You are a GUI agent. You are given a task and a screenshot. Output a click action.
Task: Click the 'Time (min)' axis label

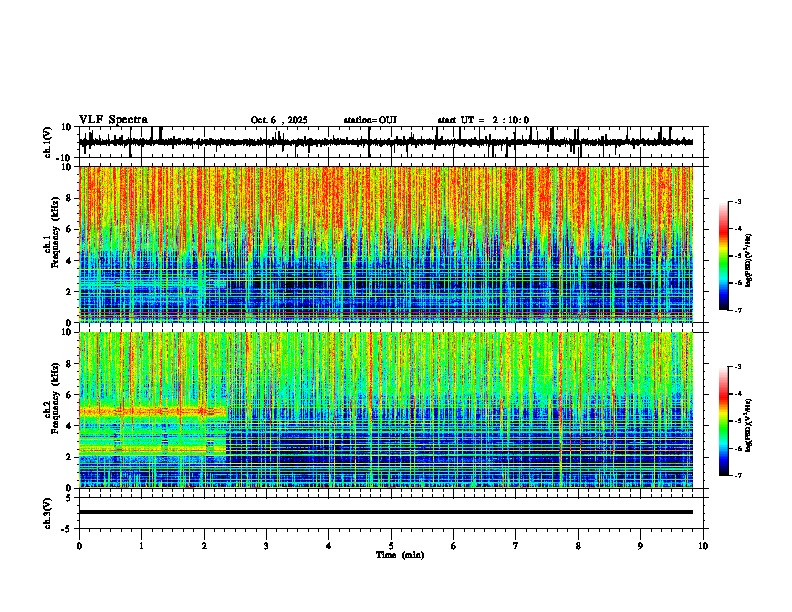point(400,555)
